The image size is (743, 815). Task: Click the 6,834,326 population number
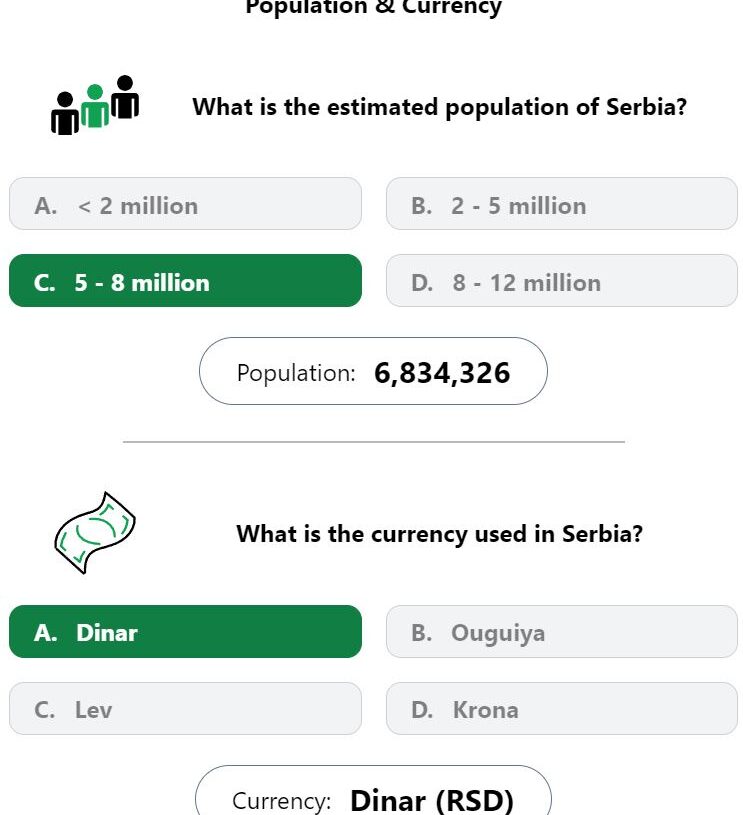(x=442, y=373)
